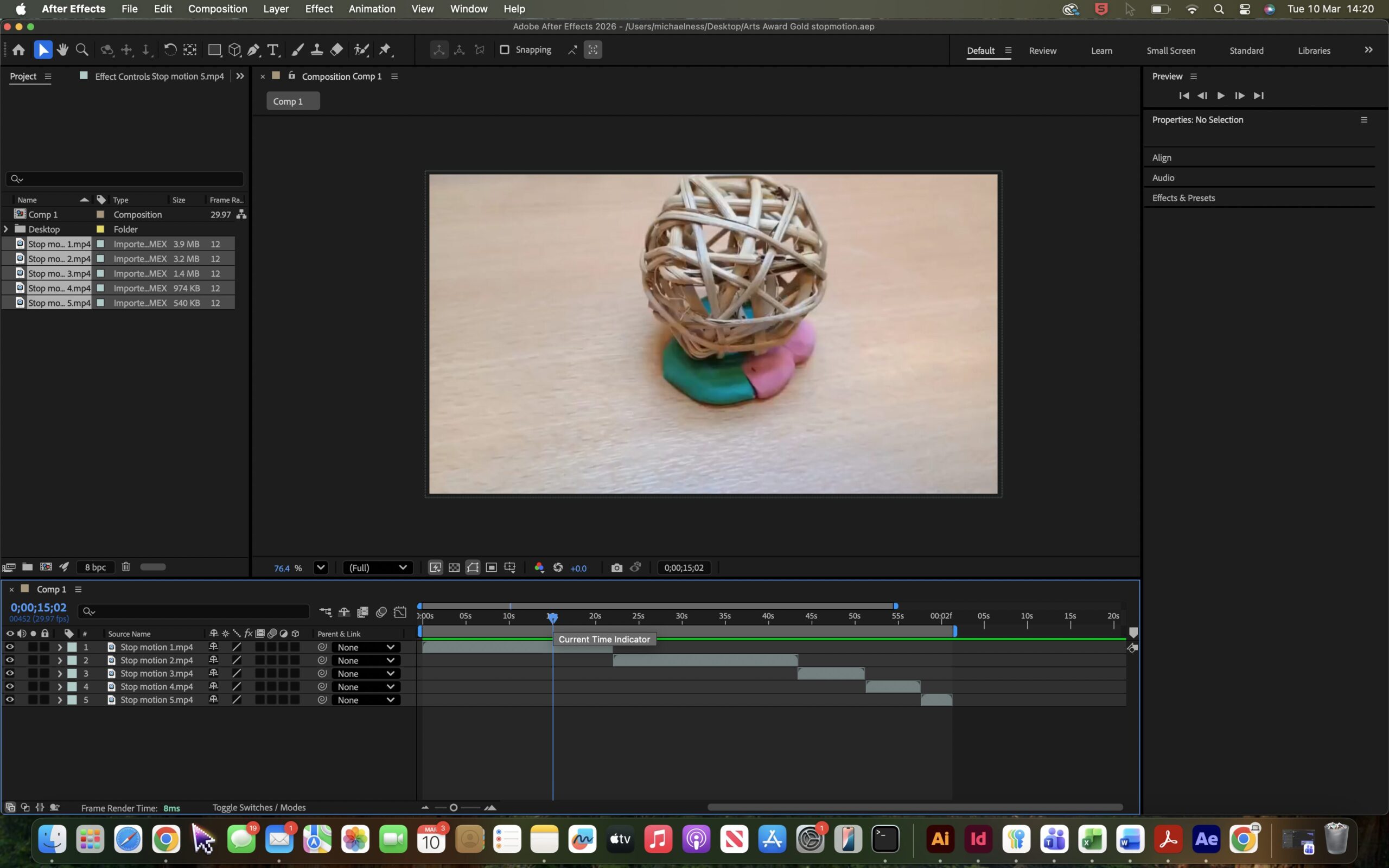Image resolution: width=1389 pixels, height=868 pixels.
Task: Select the Roto Brush tool
Action: click(361, 50)
